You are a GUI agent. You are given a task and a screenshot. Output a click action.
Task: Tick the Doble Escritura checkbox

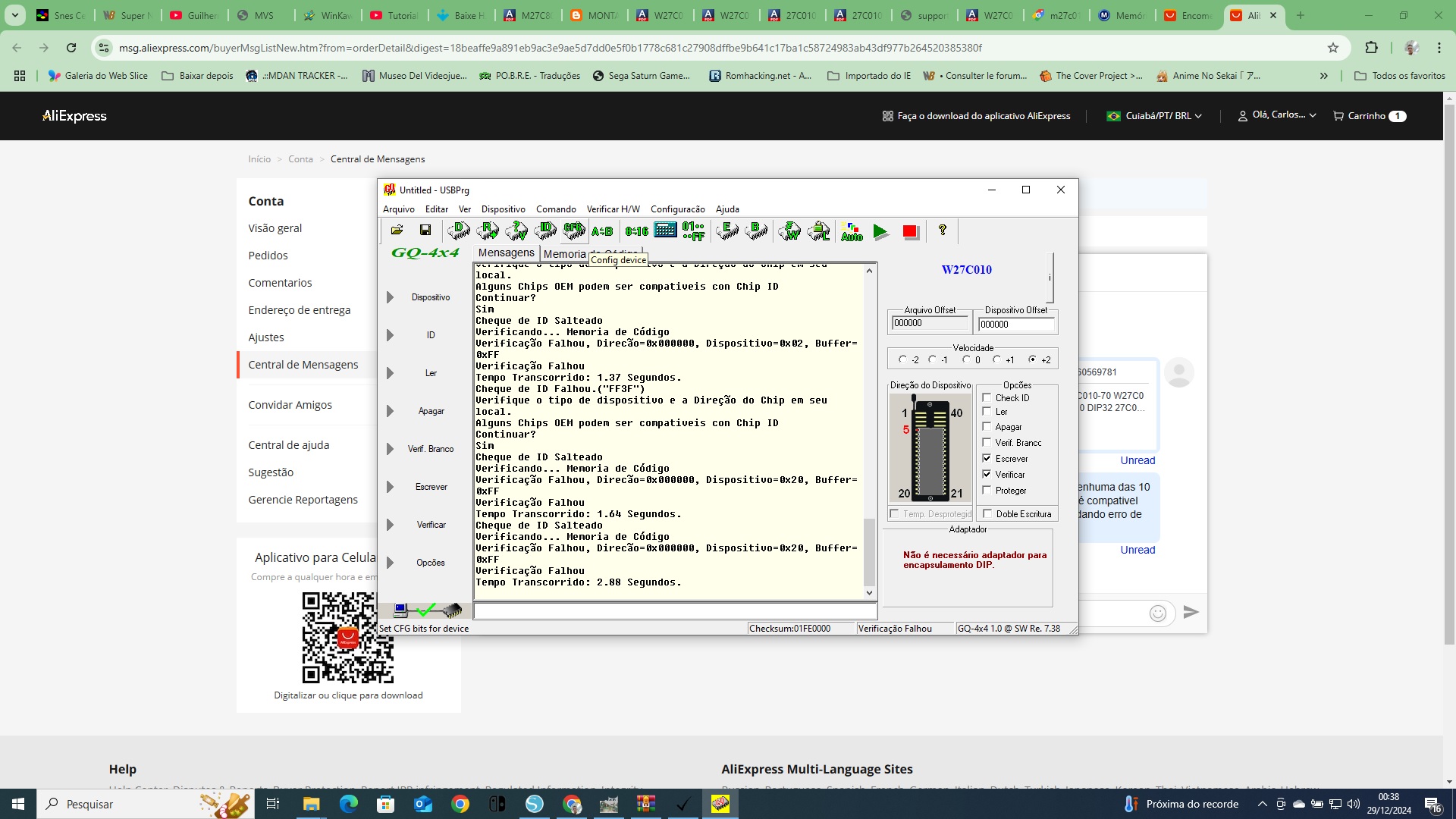point(987,513)
